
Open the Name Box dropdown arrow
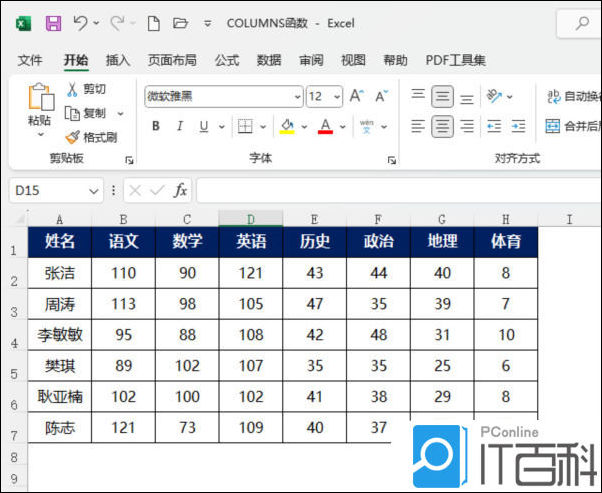(94, 190)
